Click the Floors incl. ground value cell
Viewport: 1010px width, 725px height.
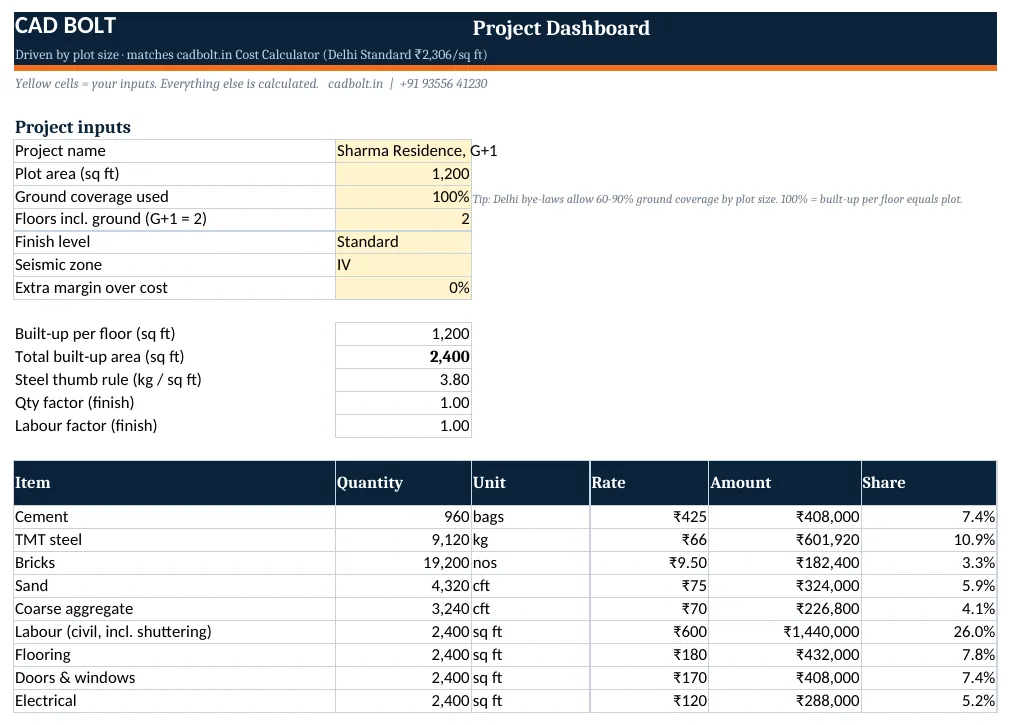(x=403, y=220)
